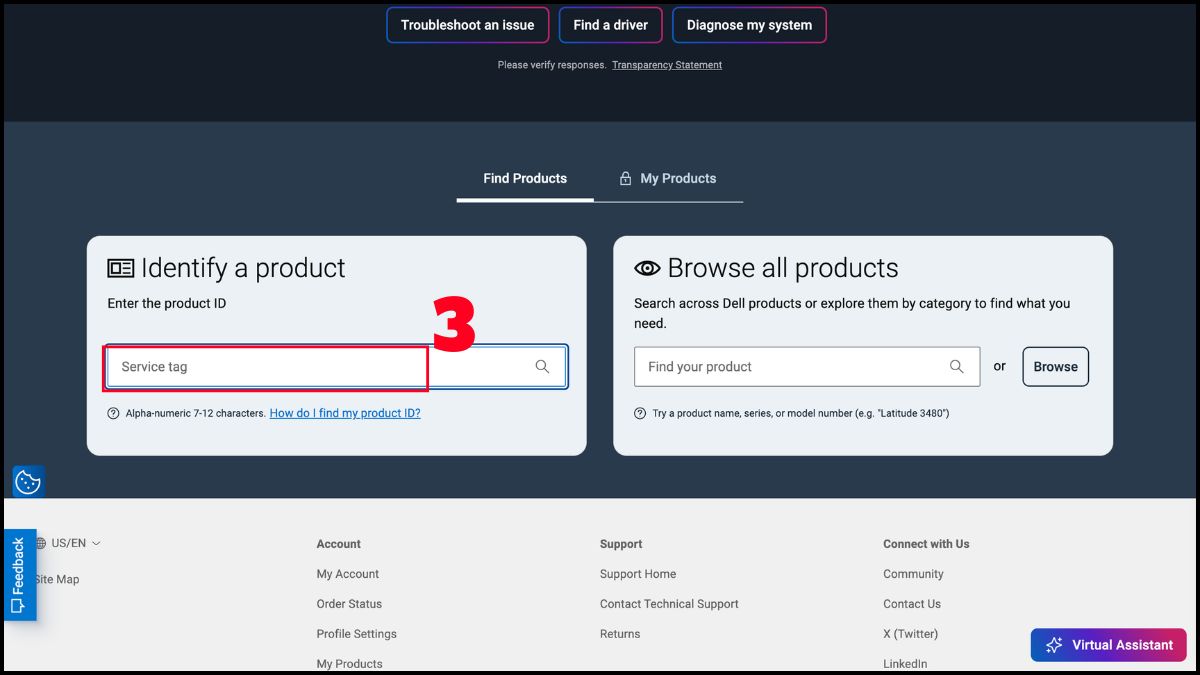Open the Virtual Assistant chat
The width and height of the screenshot is (1200, 675).
click(x=1109, y=645)
